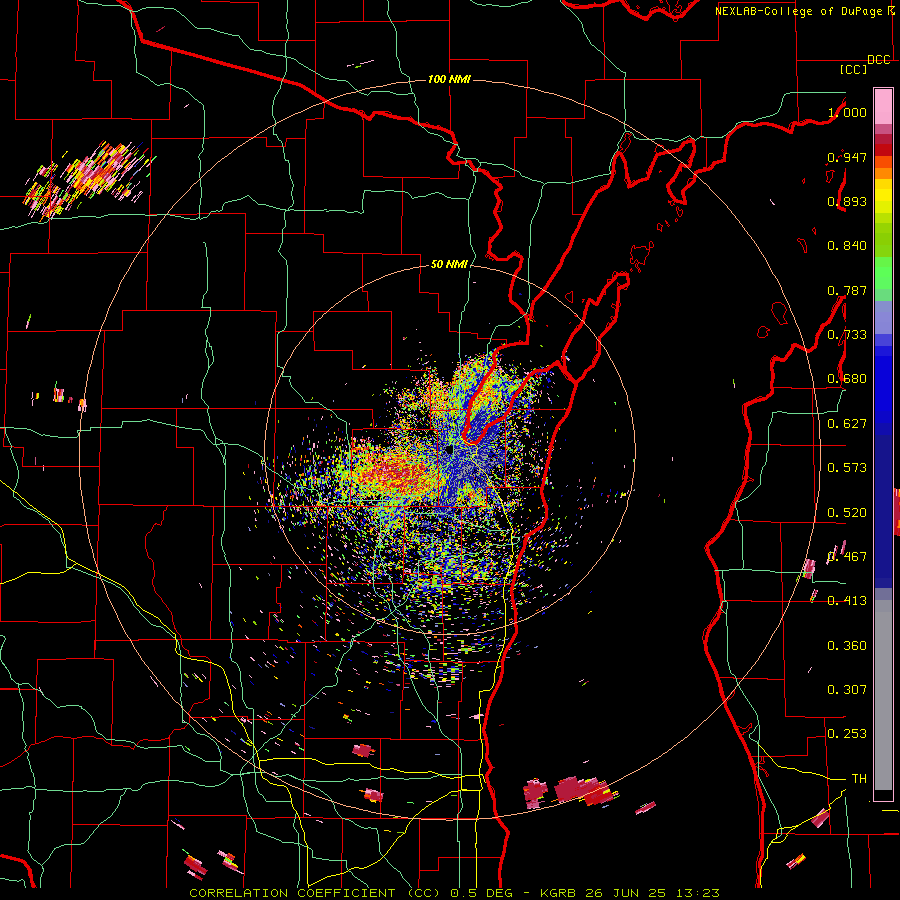The width and height of the screenshot is (900, 900).
Task: Pick the bright green band on color scale
Action: click(x=883, y=273)
